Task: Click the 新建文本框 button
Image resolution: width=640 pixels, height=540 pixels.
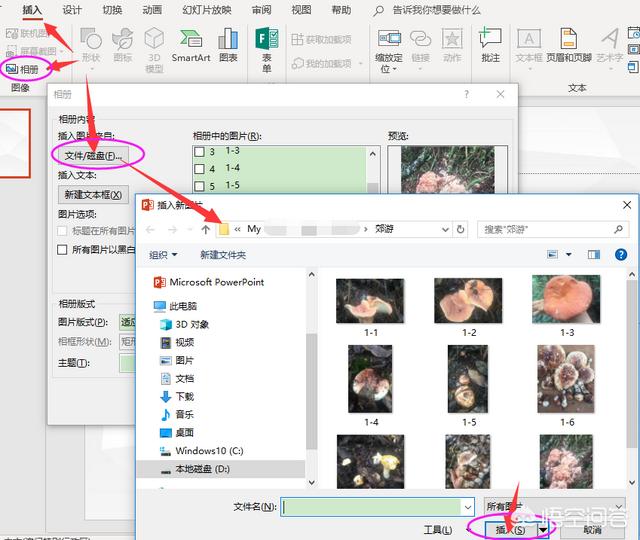Action: pyautogui.click(x=93, y=195)
